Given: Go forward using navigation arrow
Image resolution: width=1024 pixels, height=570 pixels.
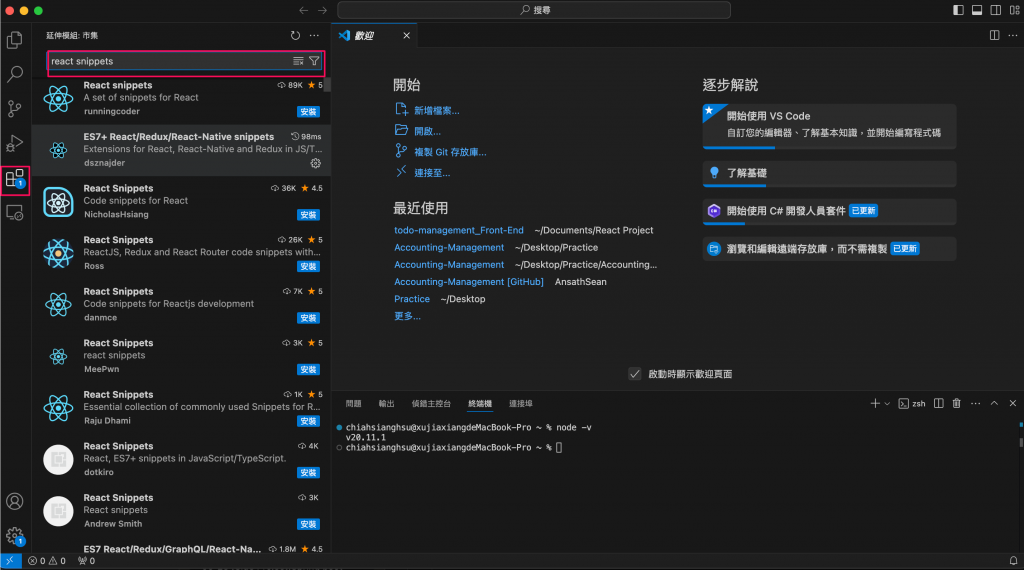Looking at the screenshot, I should [322, 10].
